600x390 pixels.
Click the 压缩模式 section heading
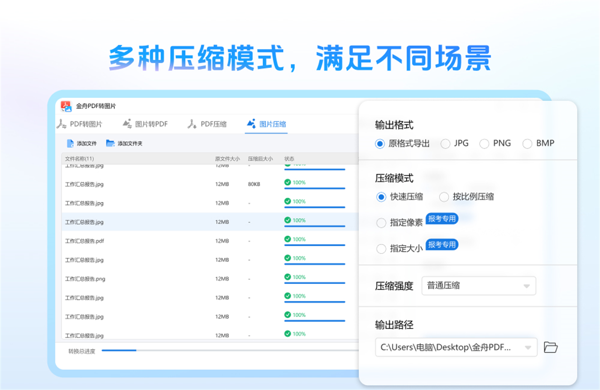tap(394, 178)
